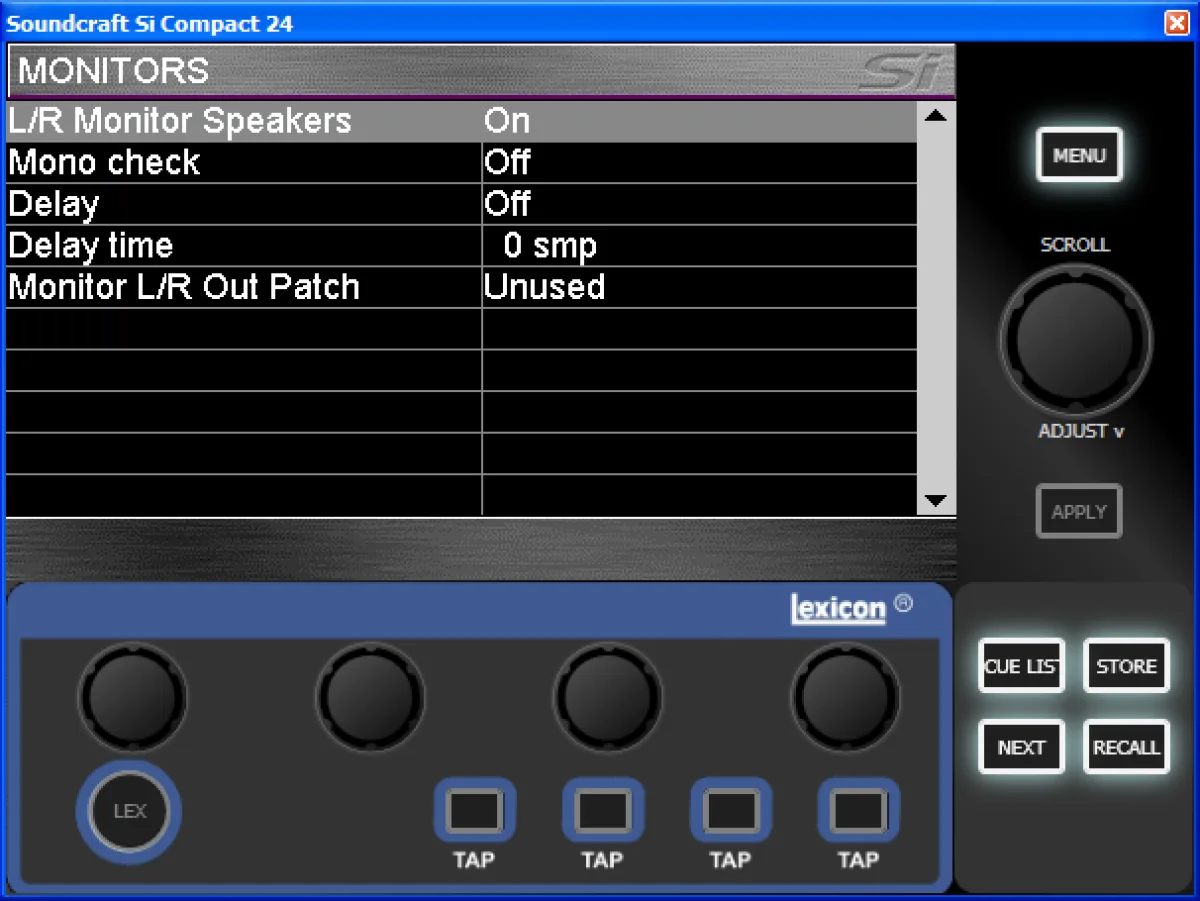Go to the NEXT cue
1200x901 pixels.
1021,747
